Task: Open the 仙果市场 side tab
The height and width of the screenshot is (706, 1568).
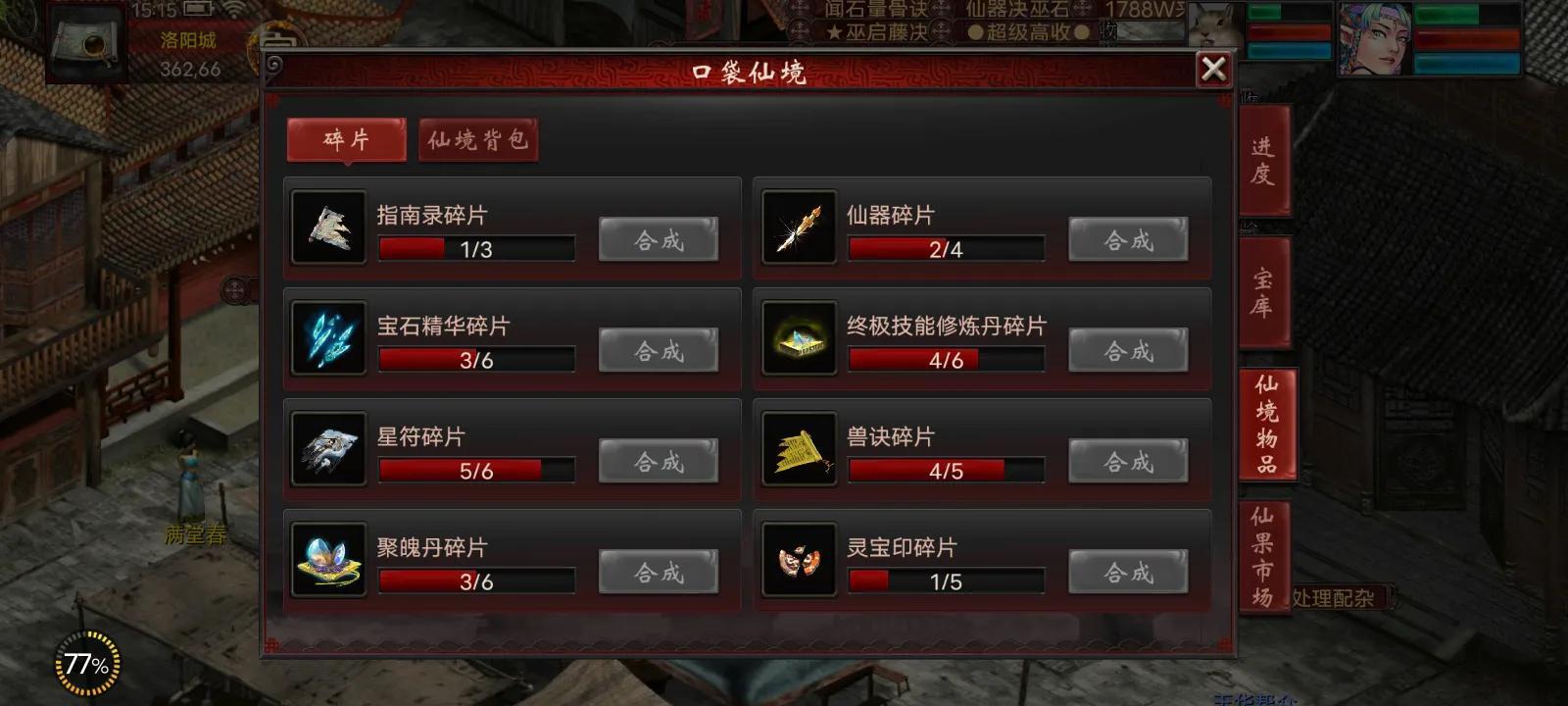Action: [1264, 556]
